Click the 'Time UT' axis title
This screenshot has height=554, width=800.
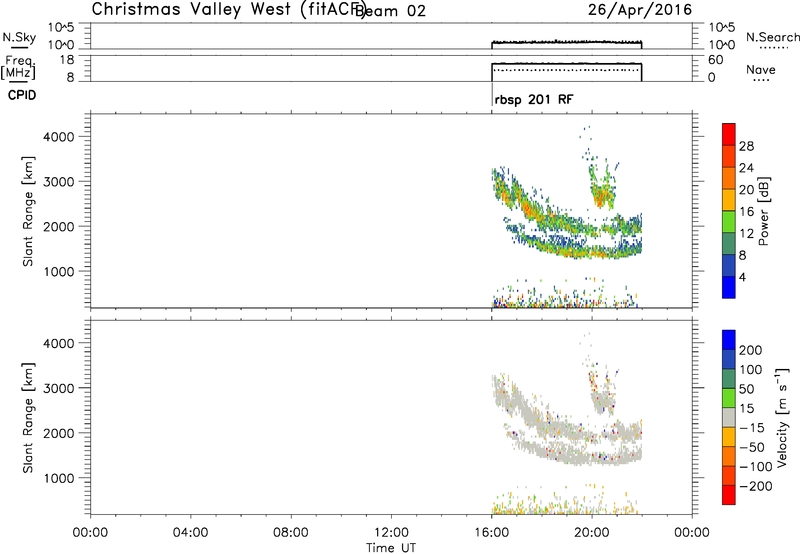coord(391,548)
